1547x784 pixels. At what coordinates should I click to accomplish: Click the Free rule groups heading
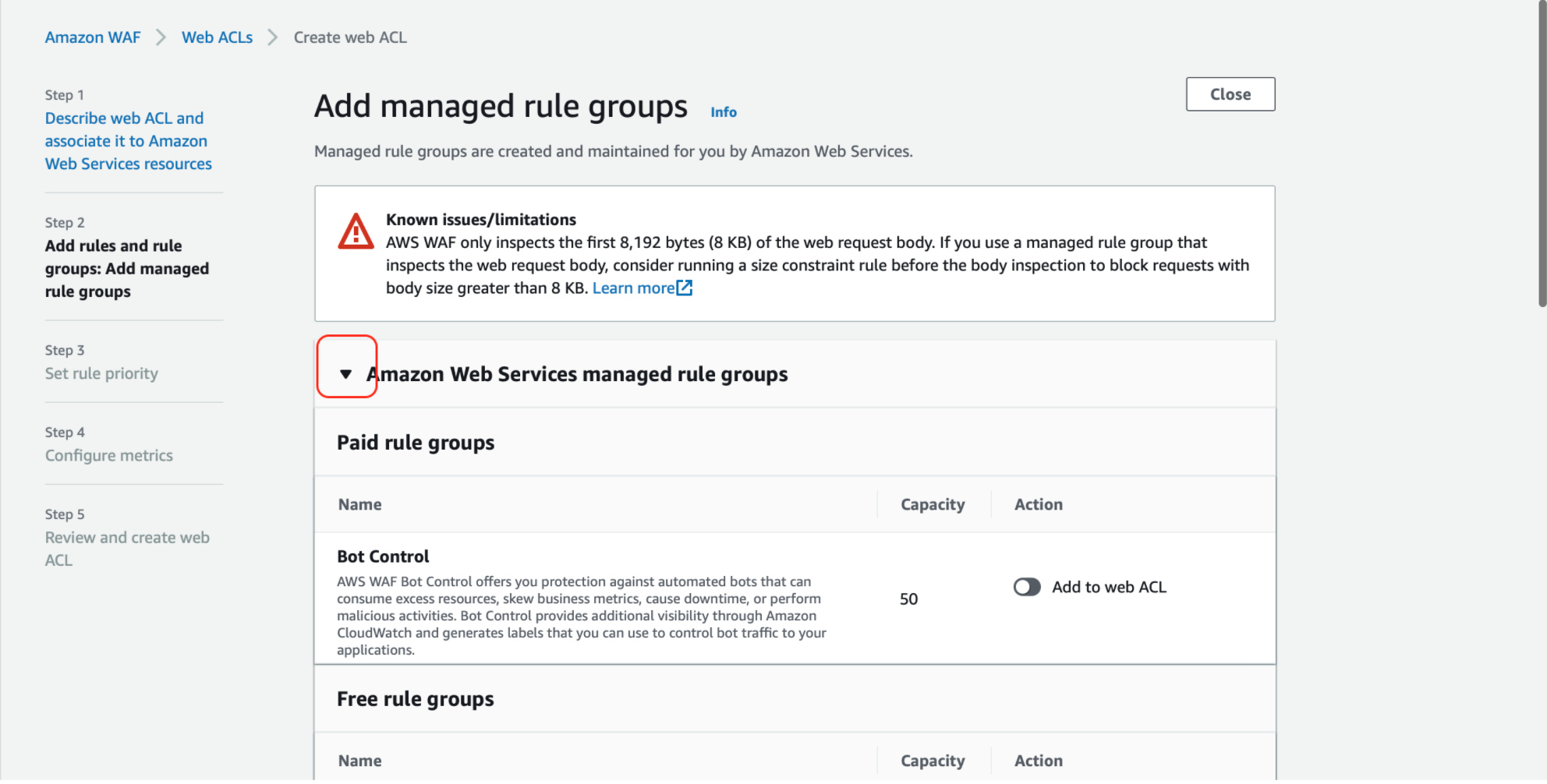tap(416, 699)
